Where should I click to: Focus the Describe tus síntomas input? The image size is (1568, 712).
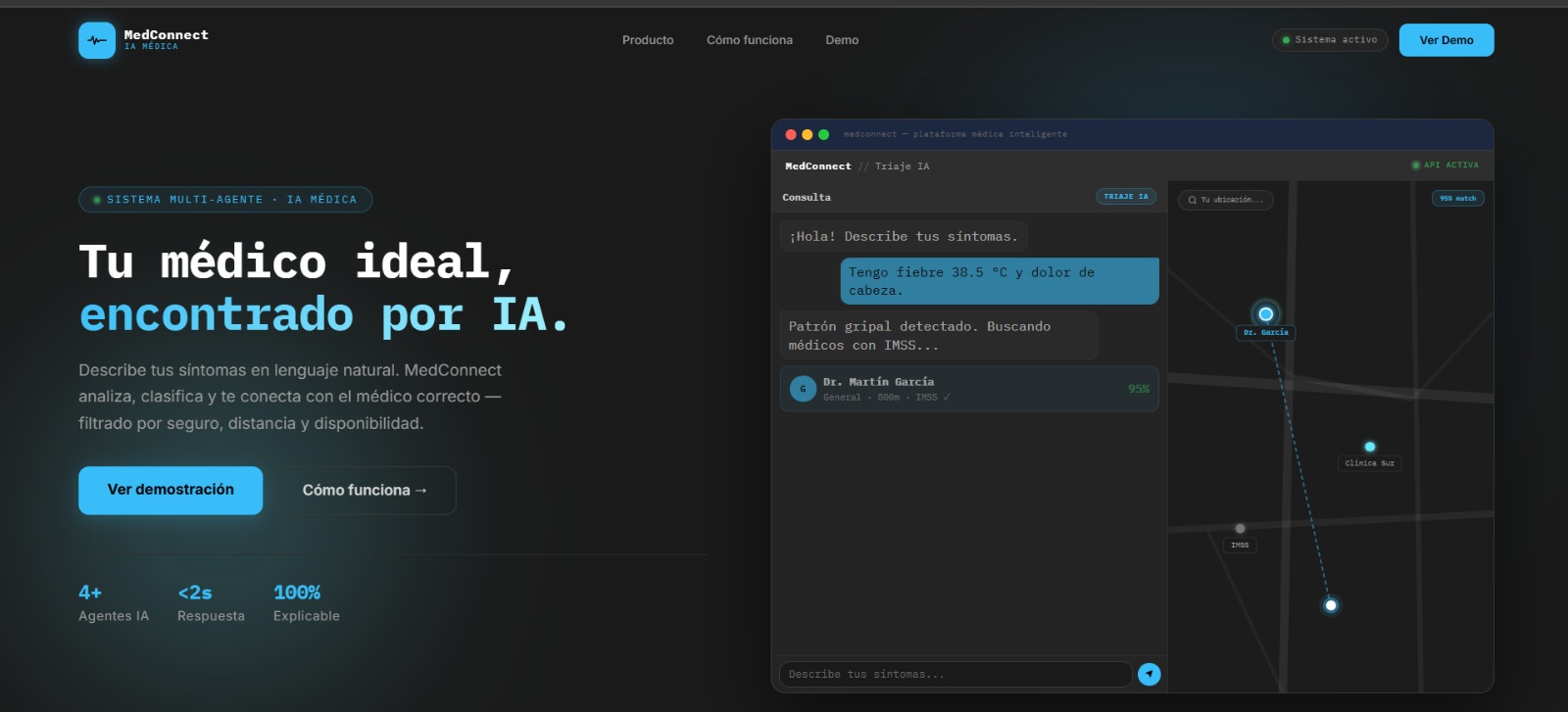pyautogui.click(x=955, y=674)
